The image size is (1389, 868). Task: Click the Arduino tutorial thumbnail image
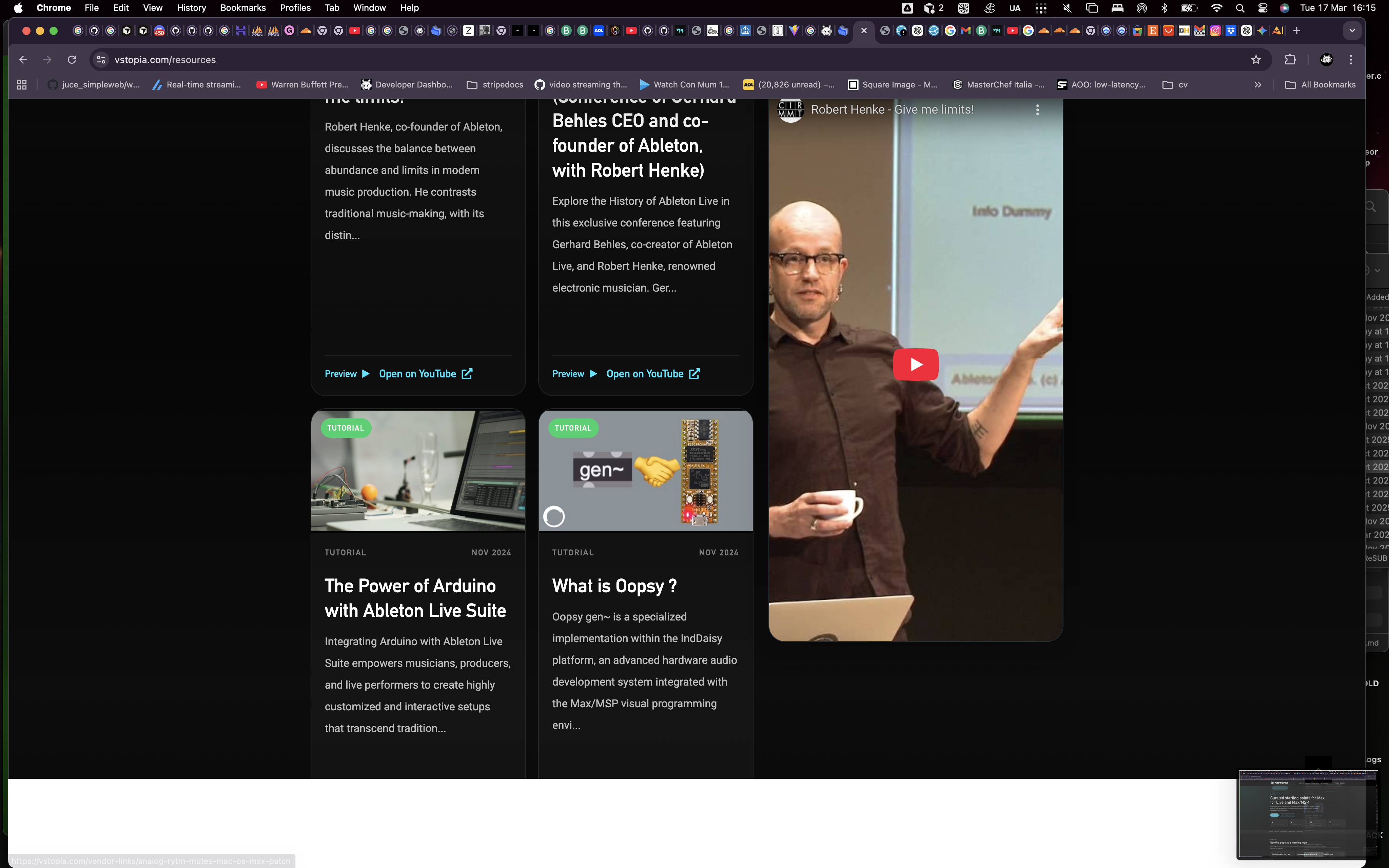click(418, 470)
